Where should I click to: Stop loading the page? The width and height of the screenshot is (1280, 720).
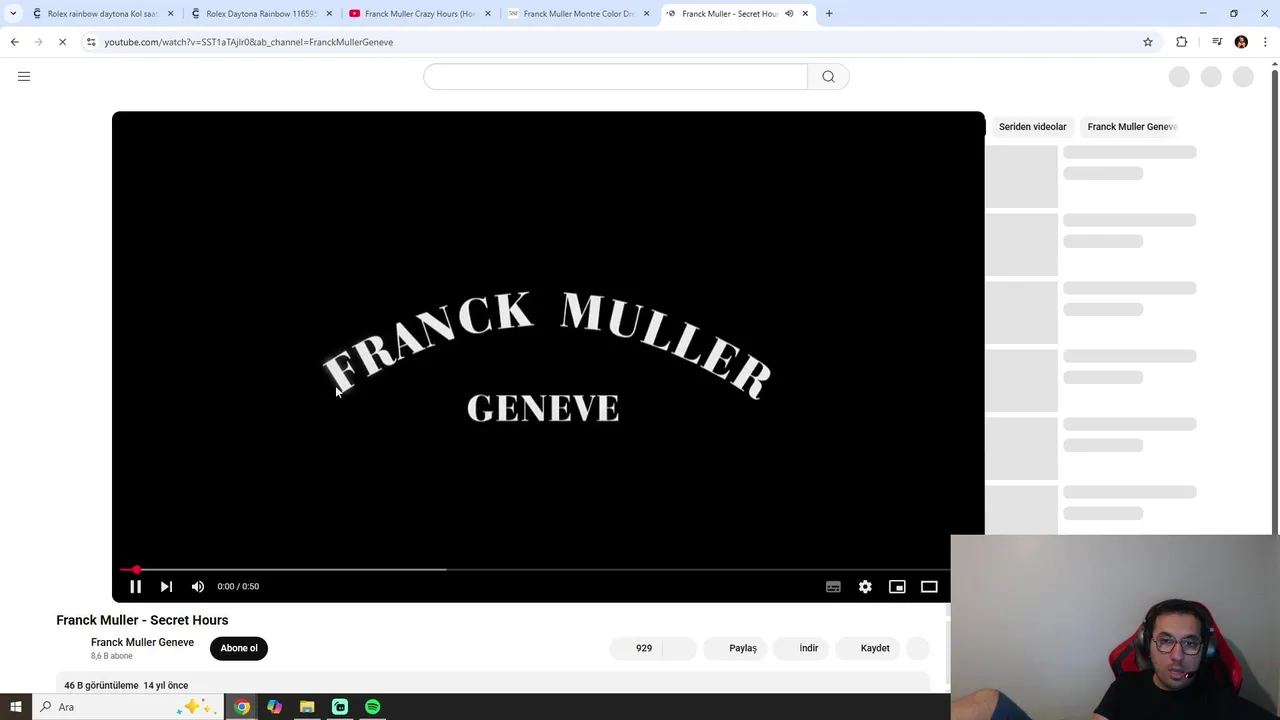(62, 42)
